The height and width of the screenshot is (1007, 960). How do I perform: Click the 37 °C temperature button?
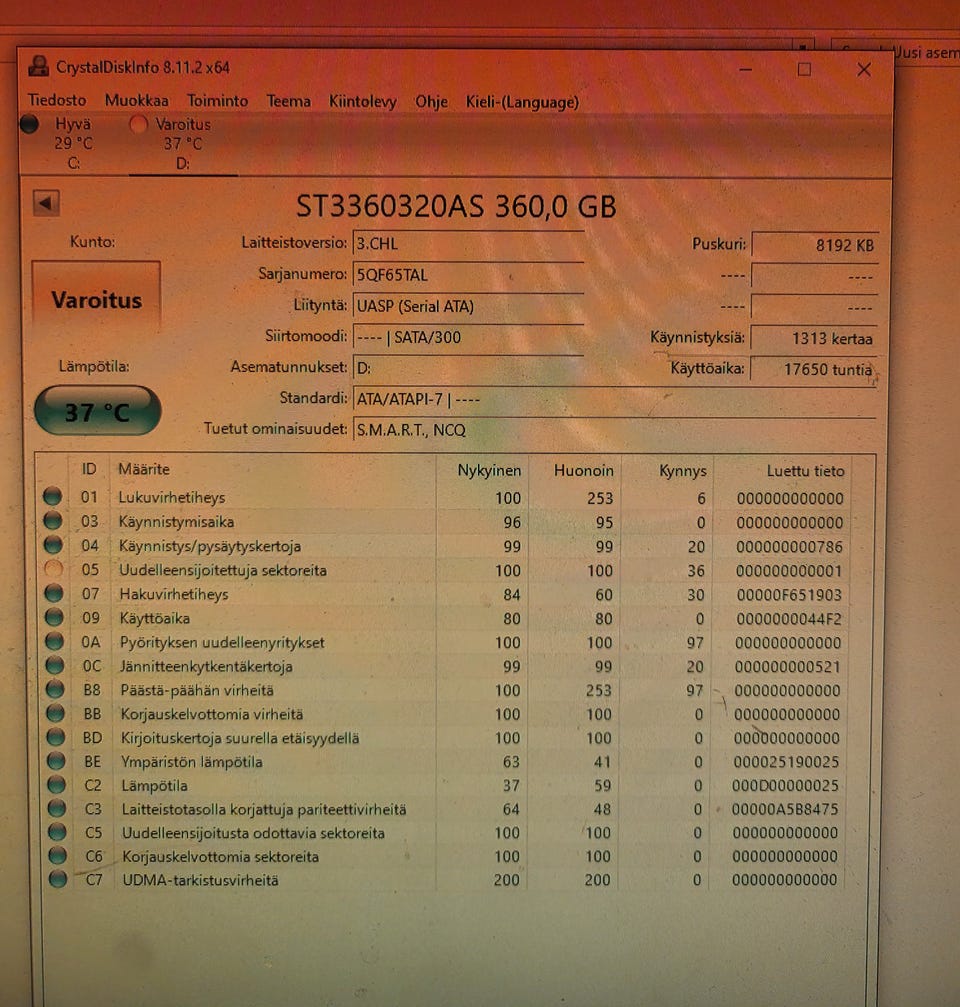coord(97,411)
